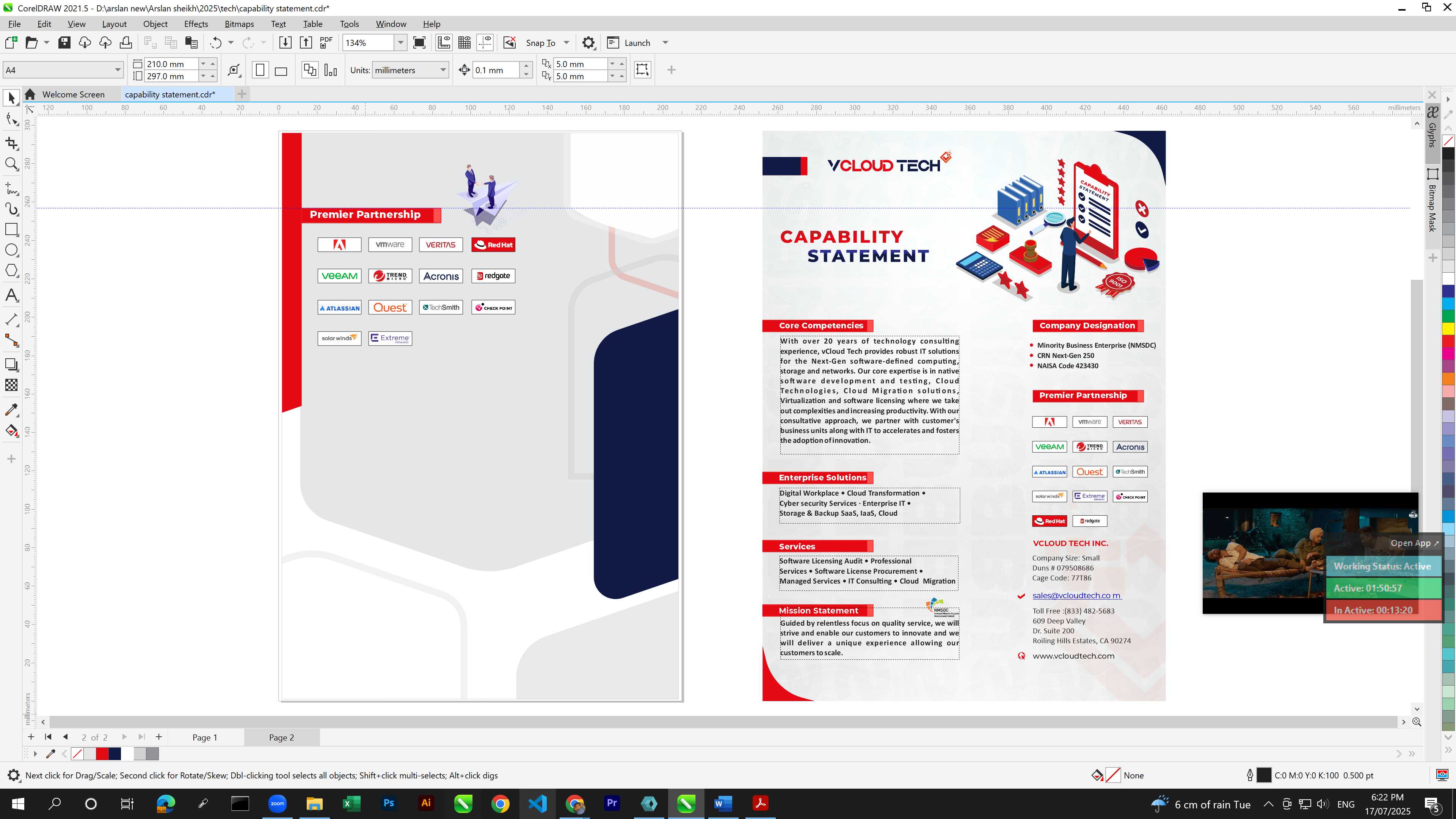The image size is (1456, 819).
Task: Toggle Show rulers button
Action: (444, 42)
